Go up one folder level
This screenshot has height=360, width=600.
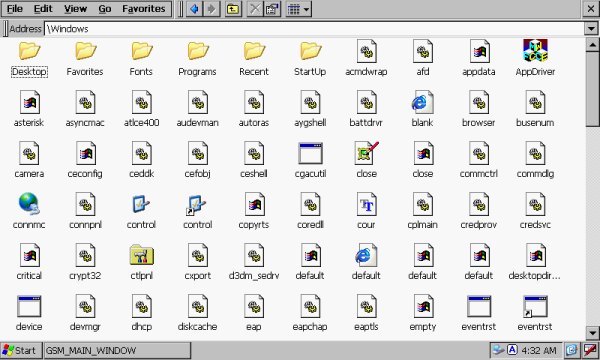(233, 9)
